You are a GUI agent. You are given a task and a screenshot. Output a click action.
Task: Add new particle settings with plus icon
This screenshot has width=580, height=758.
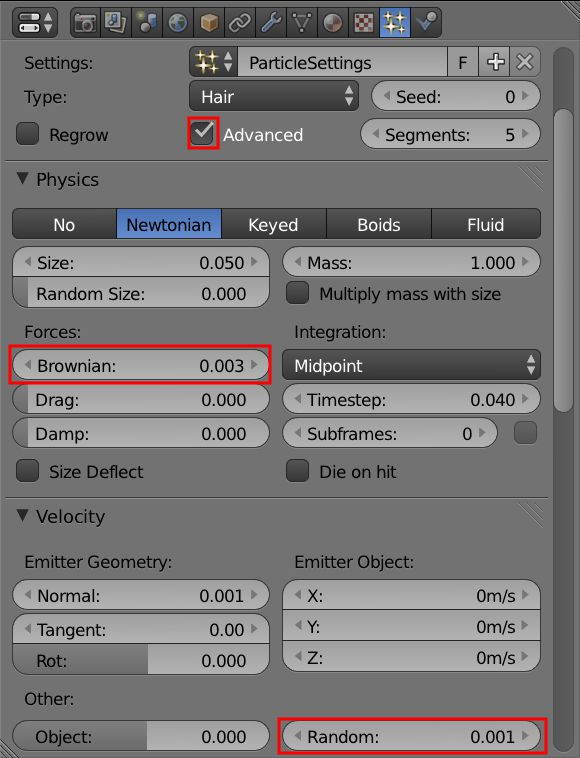click(495, 62)
